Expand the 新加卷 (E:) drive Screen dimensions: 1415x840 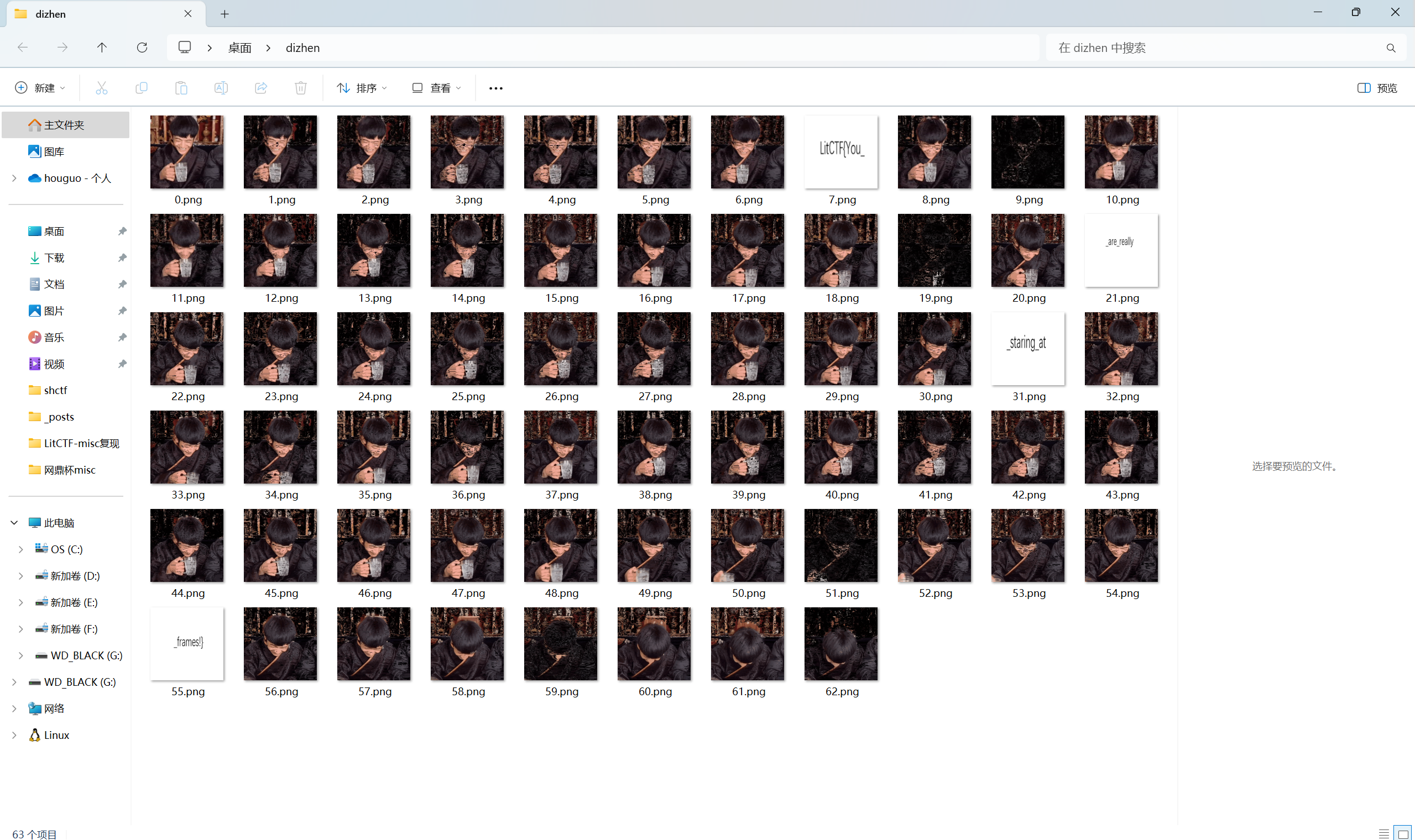click(x=21, y=602)
